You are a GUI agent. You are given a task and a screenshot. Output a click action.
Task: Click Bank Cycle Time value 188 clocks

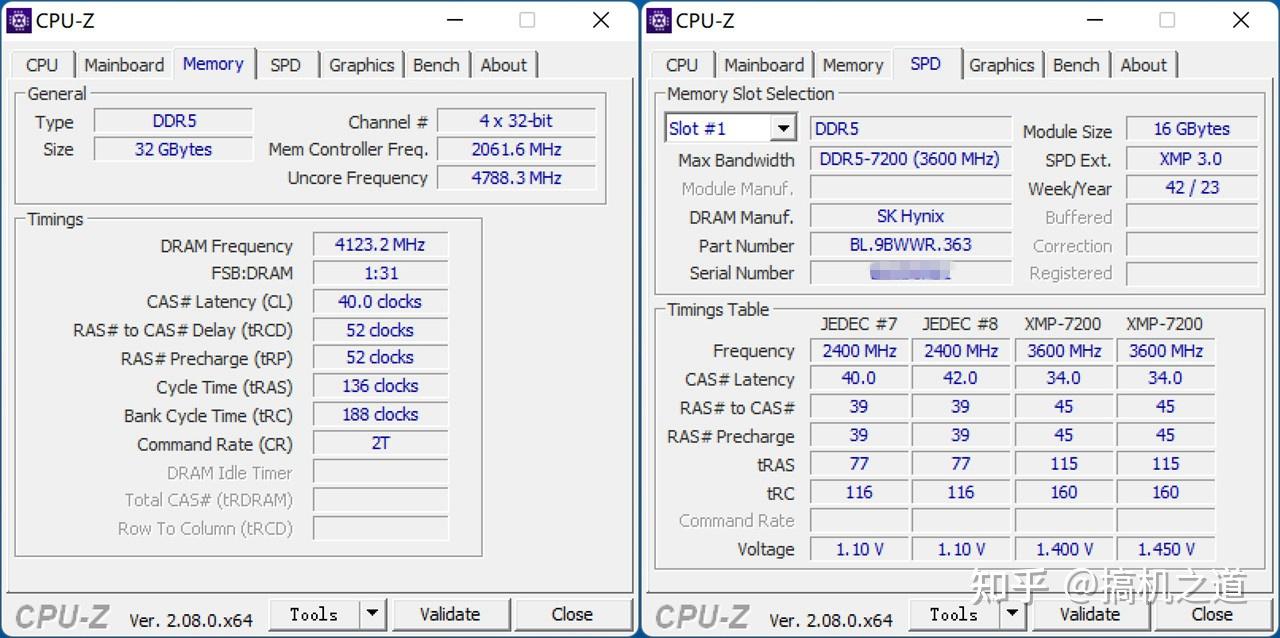[380, 414]
